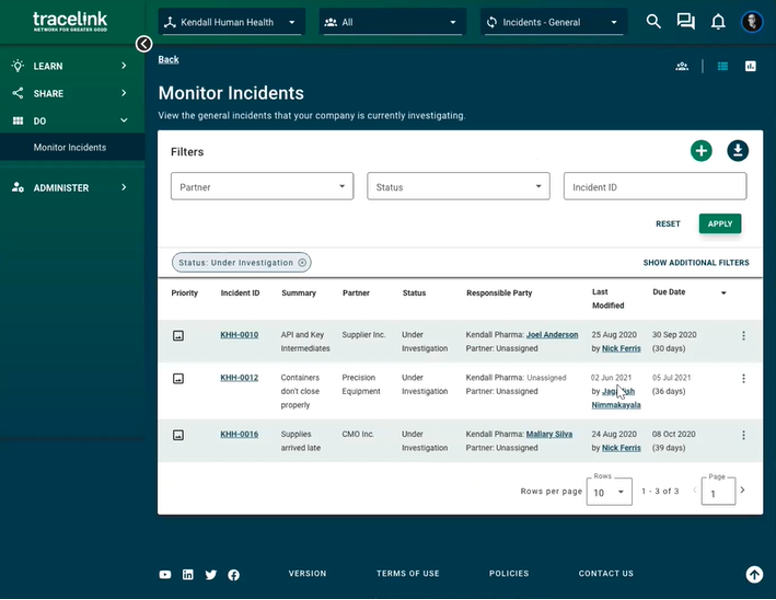The height and width of the screenshot is (600, 776).
Task: Click the Last Modified column header
Action: pos(608,299)
